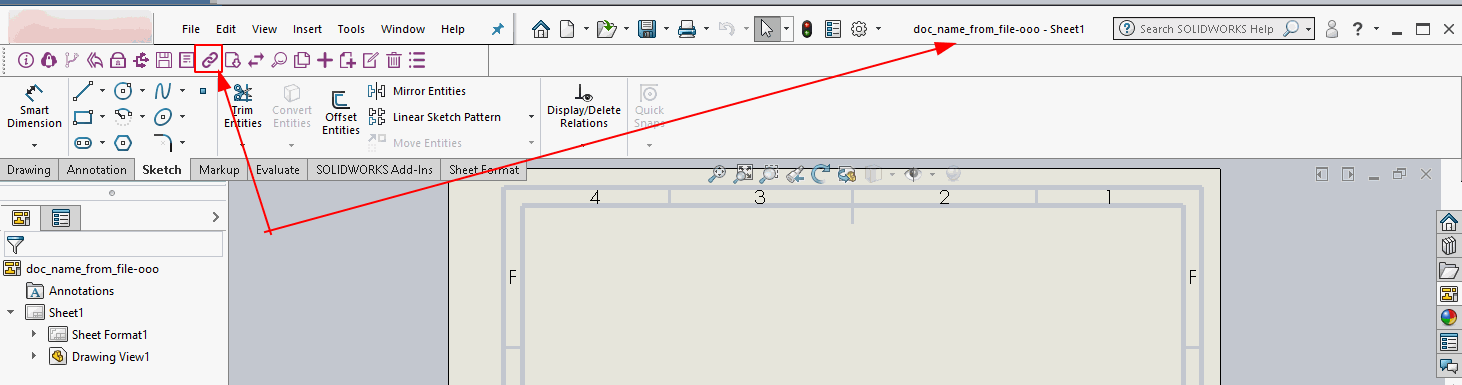The width and height of the screenshot is (1462, 385).
Task: Click the purple floppy disk save icon
Action: click(164, 60)
